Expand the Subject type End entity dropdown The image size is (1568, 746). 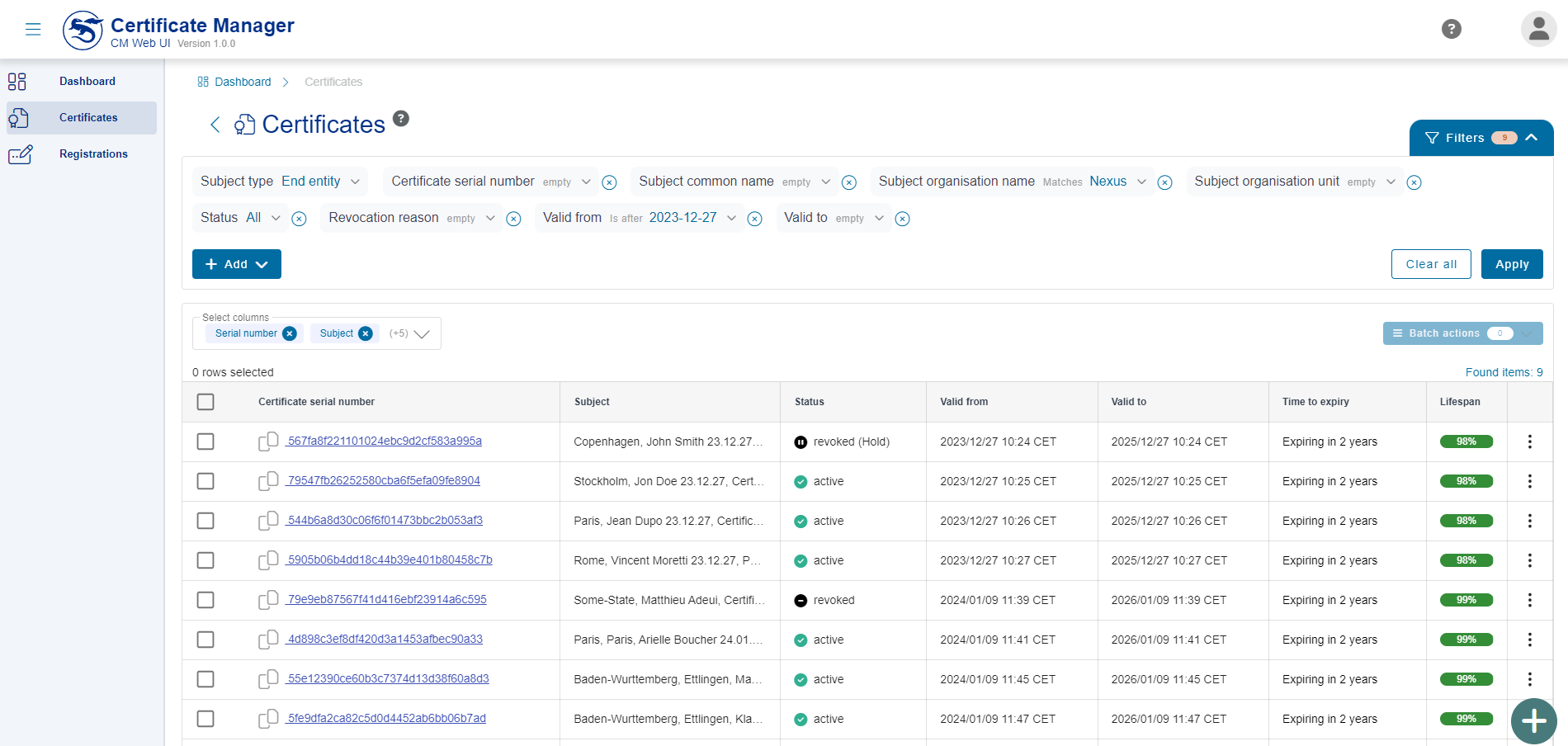point(355,182)
